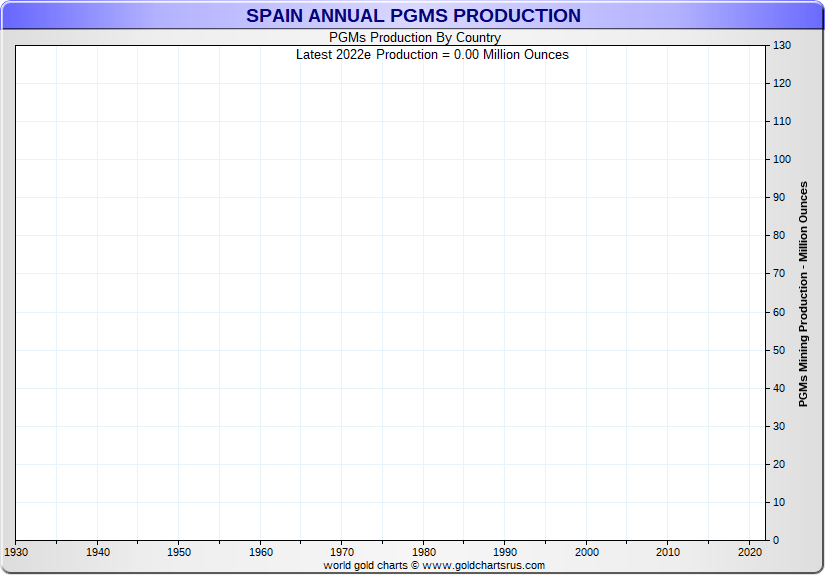
Task: Click the chart title 'SPAIN ANNUAL PGMS PRODUCTION'
Action: pos(413,16)
